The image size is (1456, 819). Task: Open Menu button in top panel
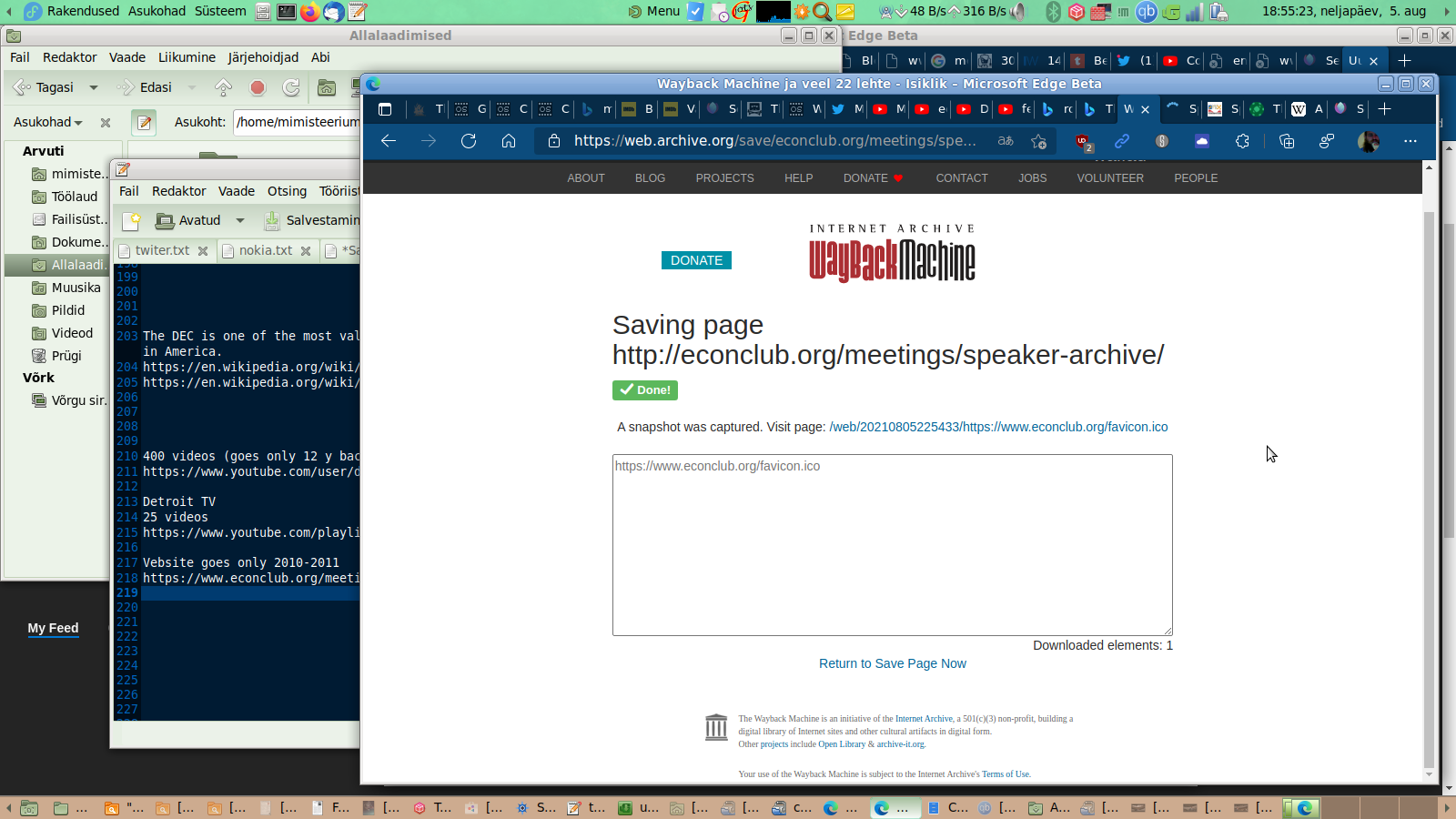654,11
